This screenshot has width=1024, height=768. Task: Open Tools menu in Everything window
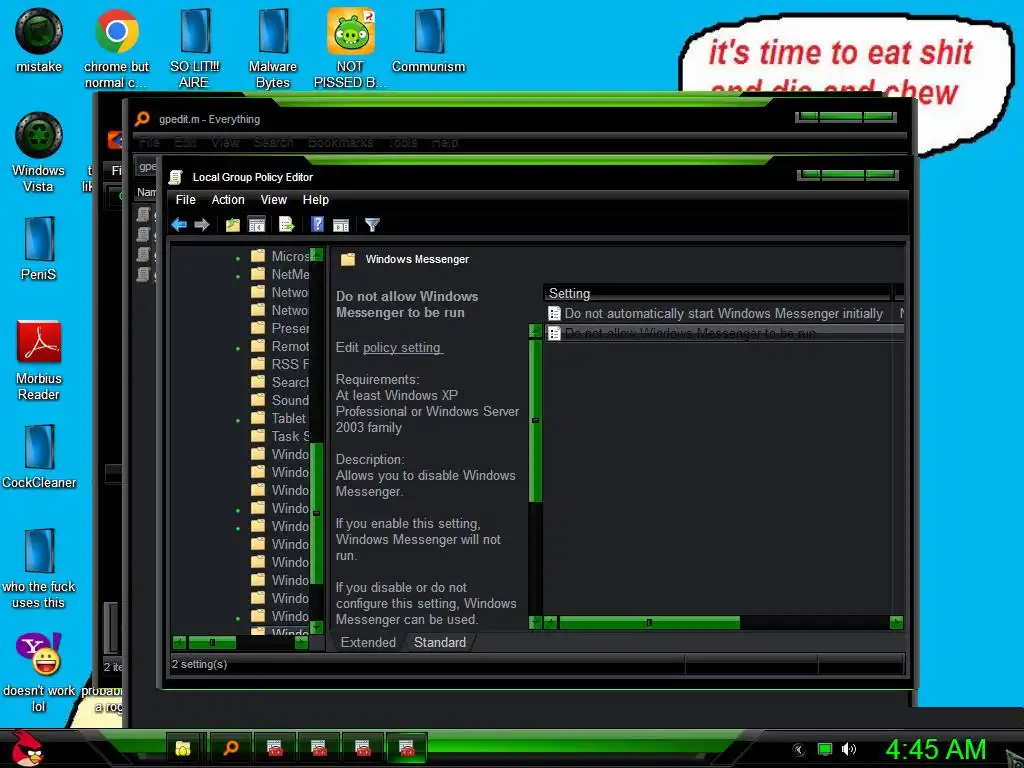pos(402,142)
